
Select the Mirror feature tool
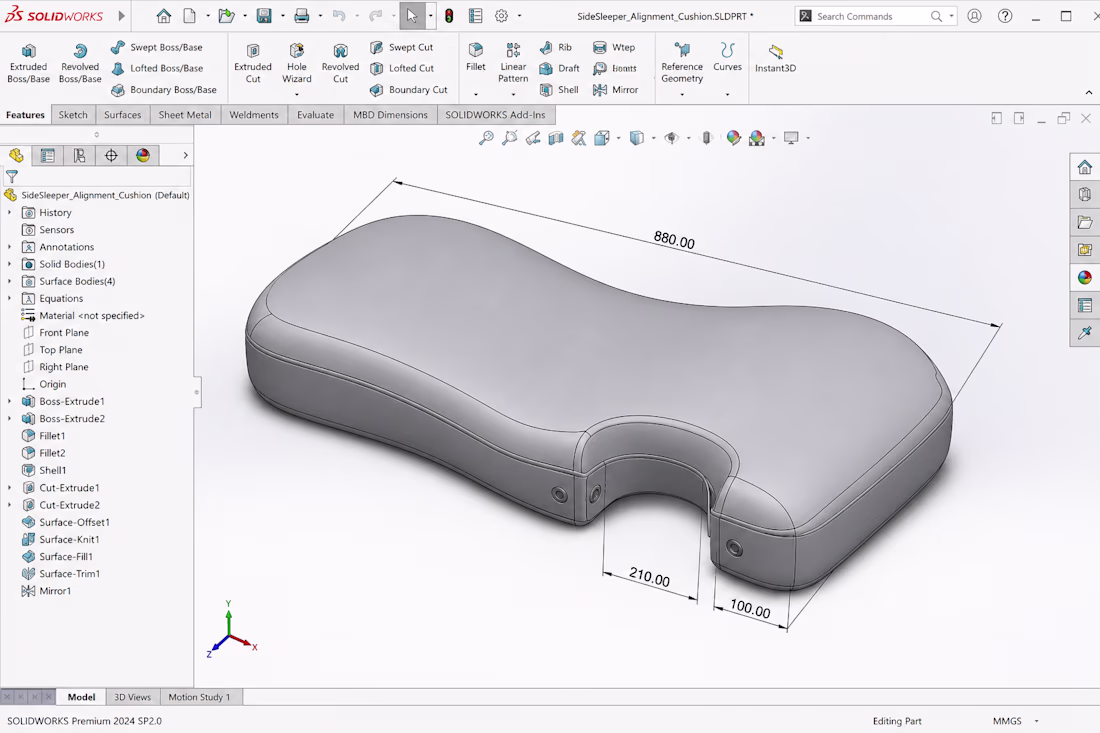(615, 90)
